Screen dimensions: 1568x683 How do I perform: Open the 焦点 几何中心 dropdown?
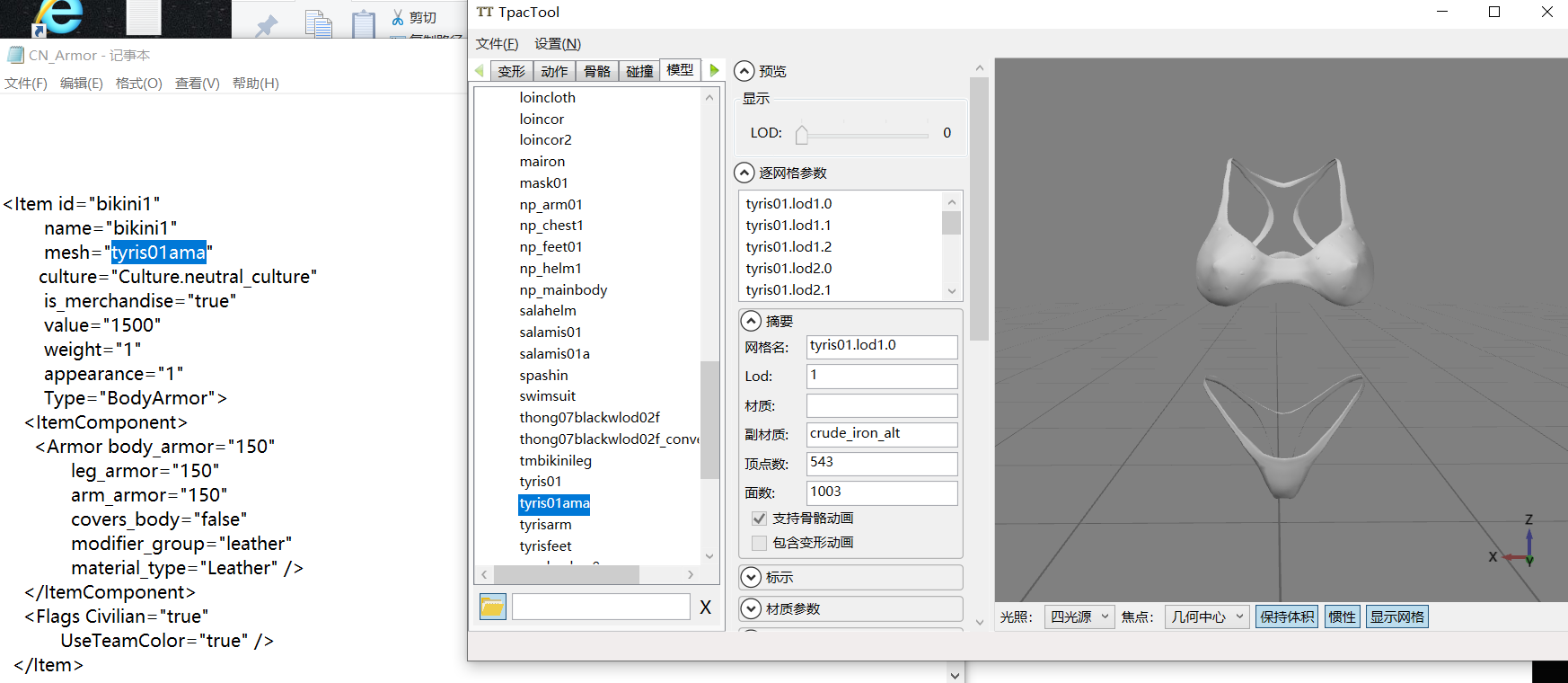pos(1207,616)
